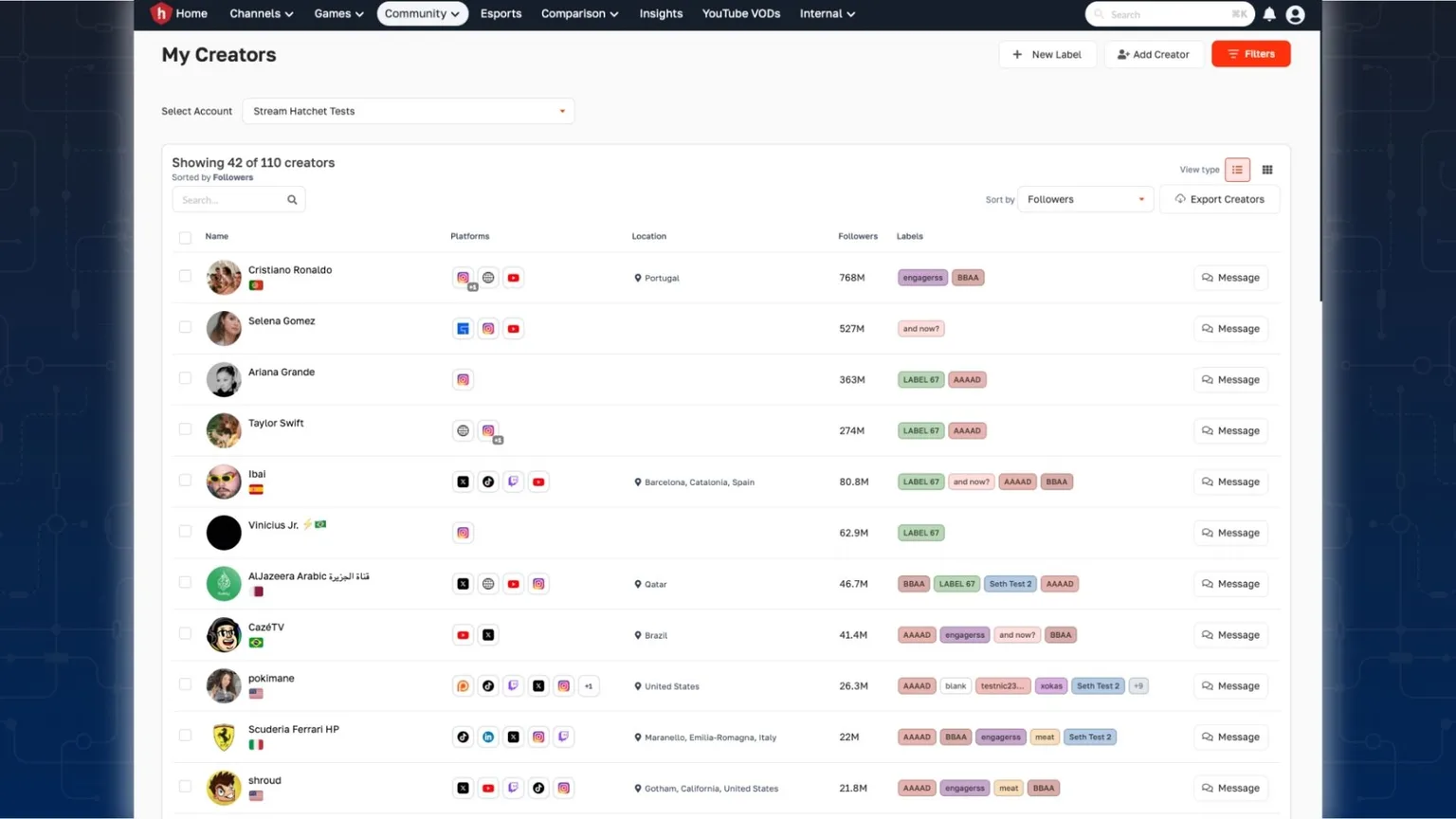Open the user account profile icon
Viewport: 1456px width, 819px height.
pyautogui.click(x=1295, y=14)
